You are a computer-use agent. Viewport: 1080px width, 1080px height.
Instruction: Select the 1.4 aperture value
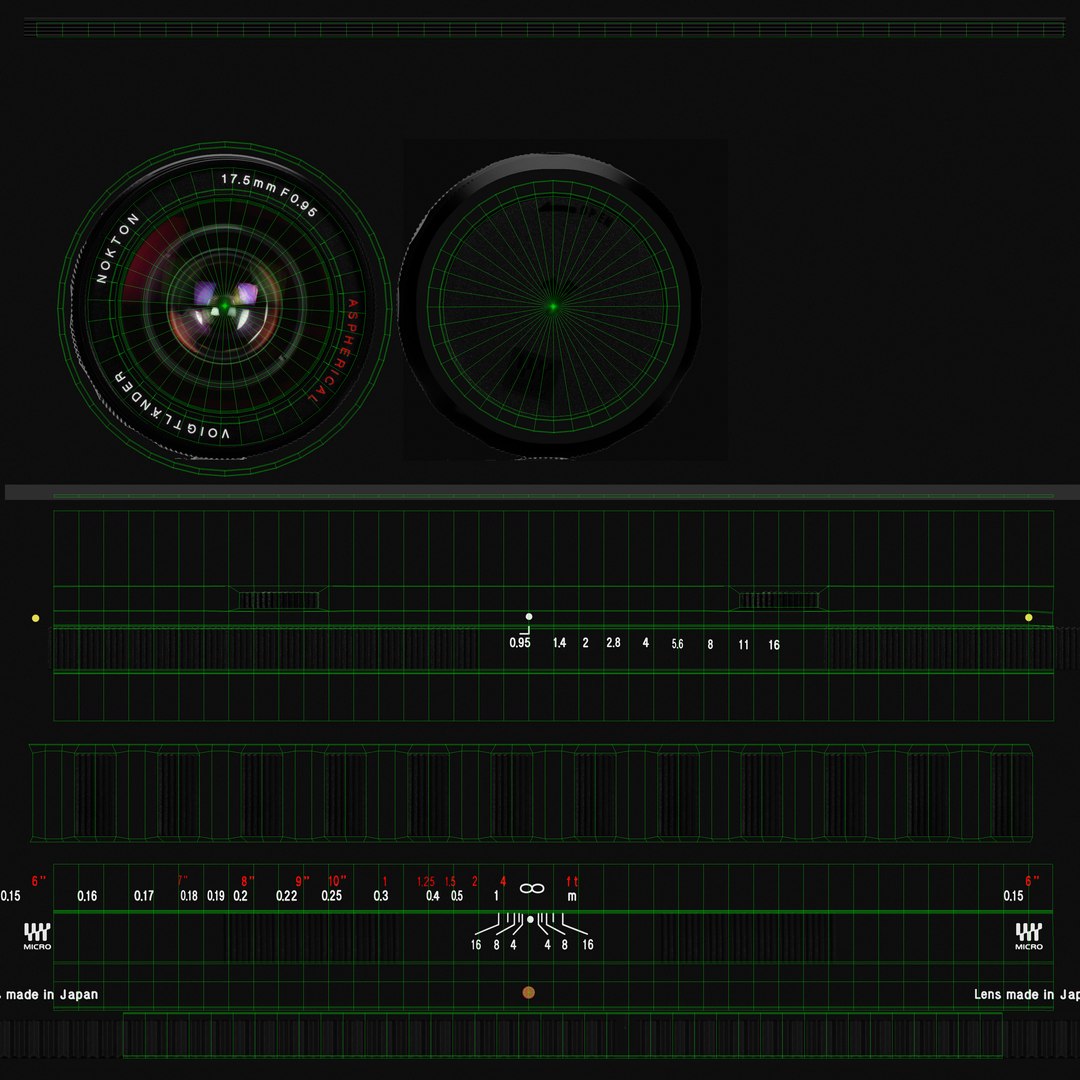click(559, 643)
